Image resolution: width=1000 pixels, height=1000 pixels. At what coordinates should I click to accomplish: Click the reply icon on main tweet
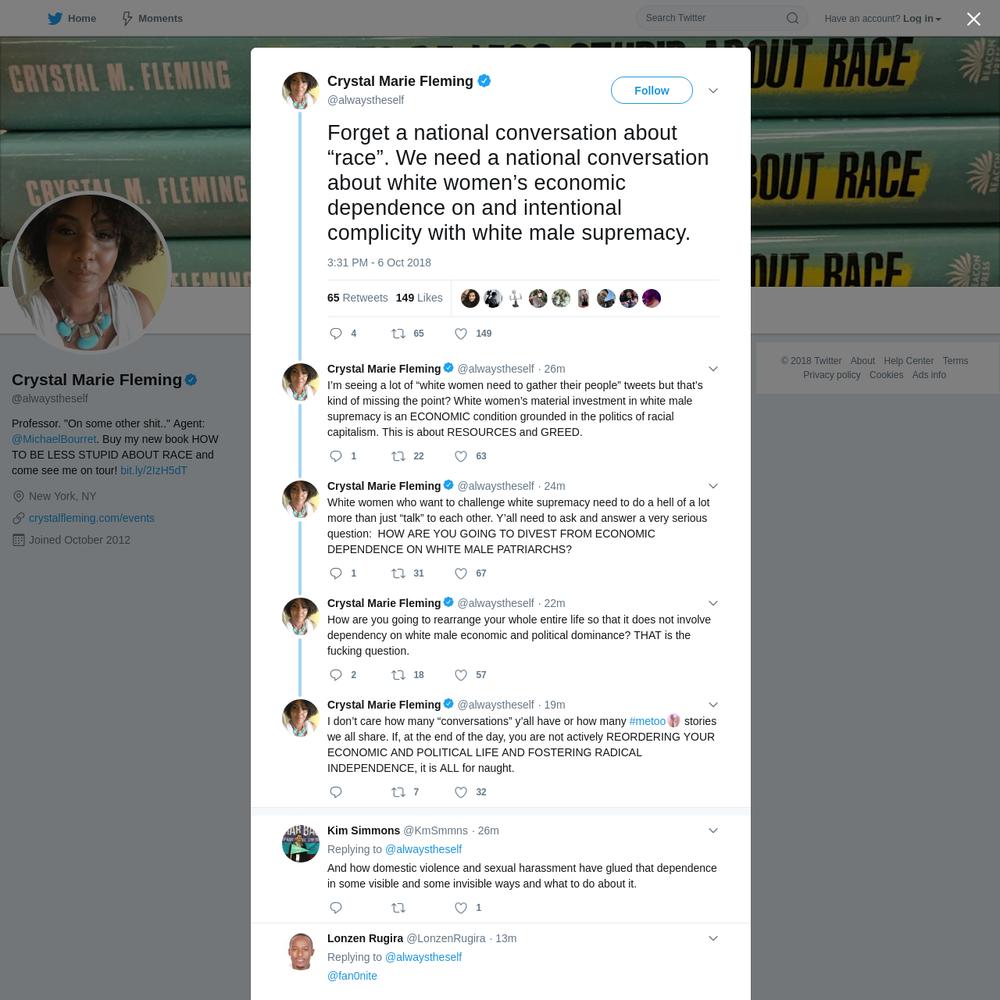click(335, 334)
